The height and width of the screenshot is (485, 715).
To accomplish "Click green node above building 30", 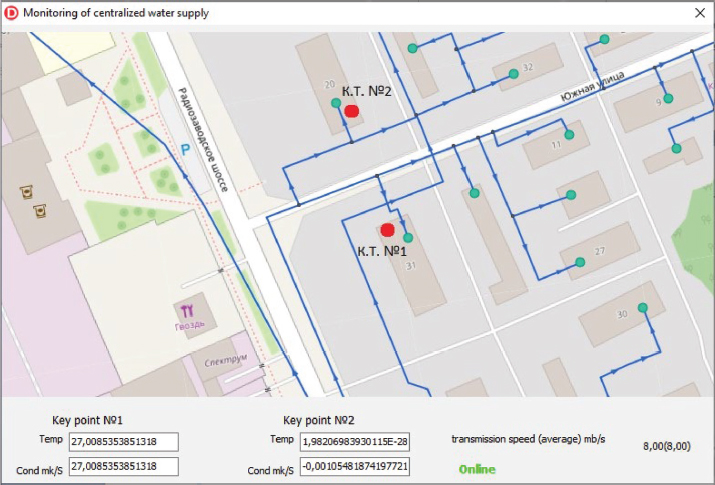I will (x=643, y=307).
